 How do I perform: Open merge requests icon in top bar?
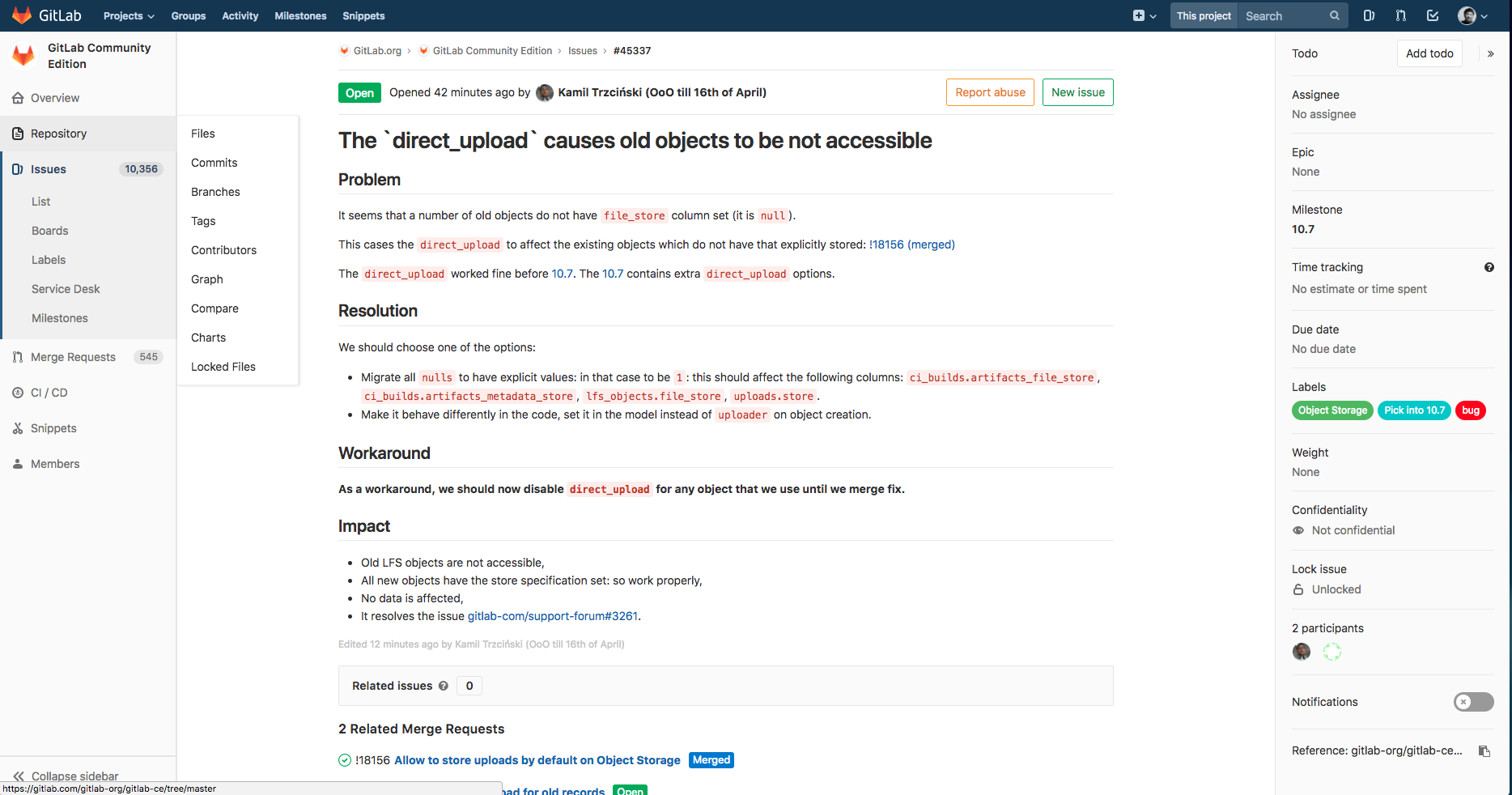coord(1400,15)
